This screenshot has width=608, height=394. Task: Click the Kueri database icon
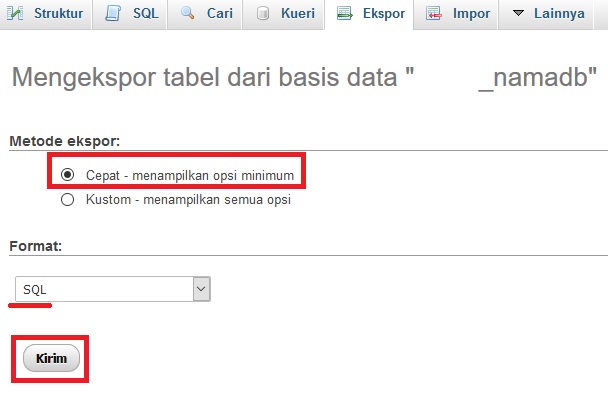pos(263,14)
